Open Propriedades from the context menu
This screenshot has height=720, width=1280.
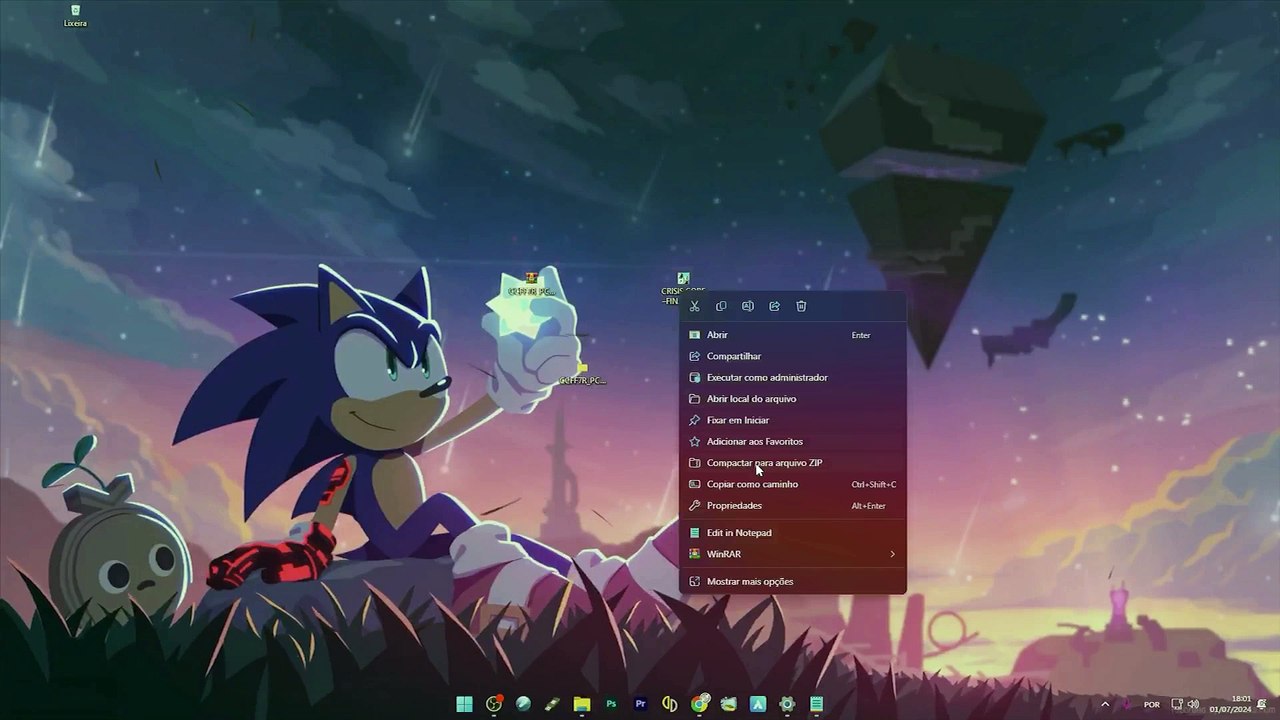[793, 506]
